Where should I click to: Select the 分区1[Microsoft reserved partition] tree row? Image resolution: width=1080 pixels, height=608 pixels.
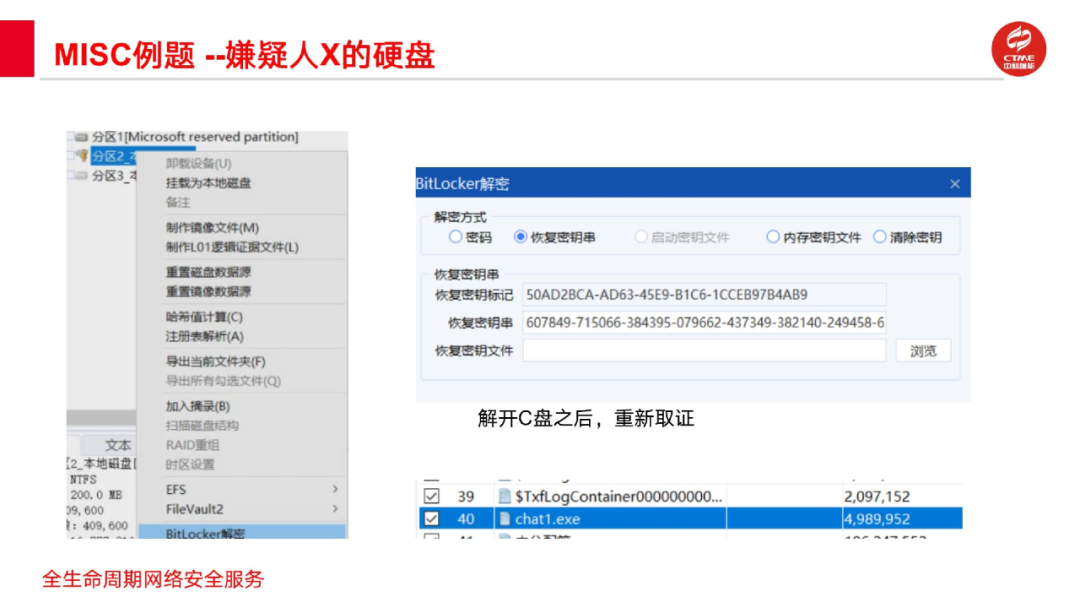[195, 137]
